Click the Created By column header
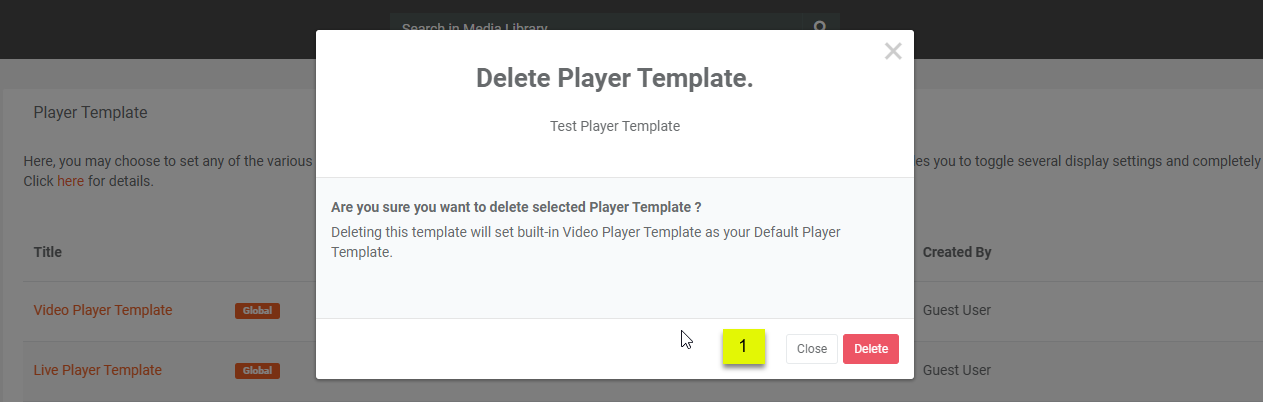The image size is (1263, 402). (x=957, y=252)
